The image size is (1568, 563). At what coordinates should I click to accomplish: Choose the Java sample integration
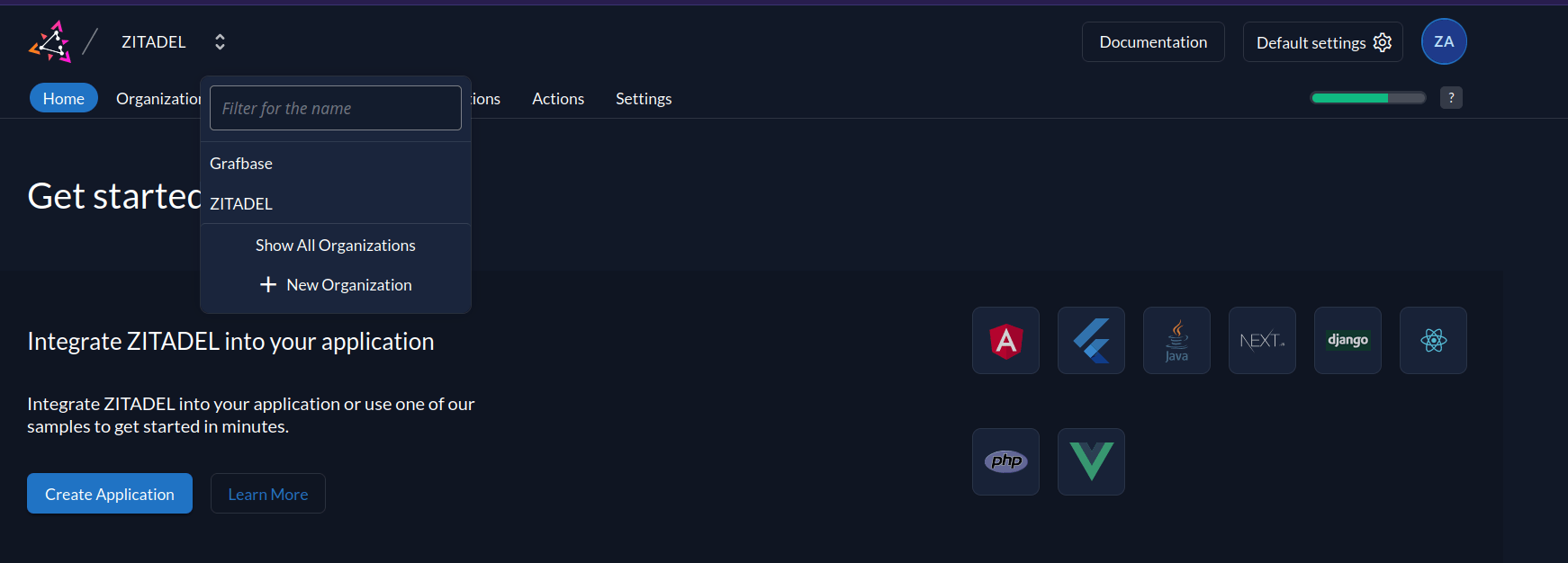1176,340
